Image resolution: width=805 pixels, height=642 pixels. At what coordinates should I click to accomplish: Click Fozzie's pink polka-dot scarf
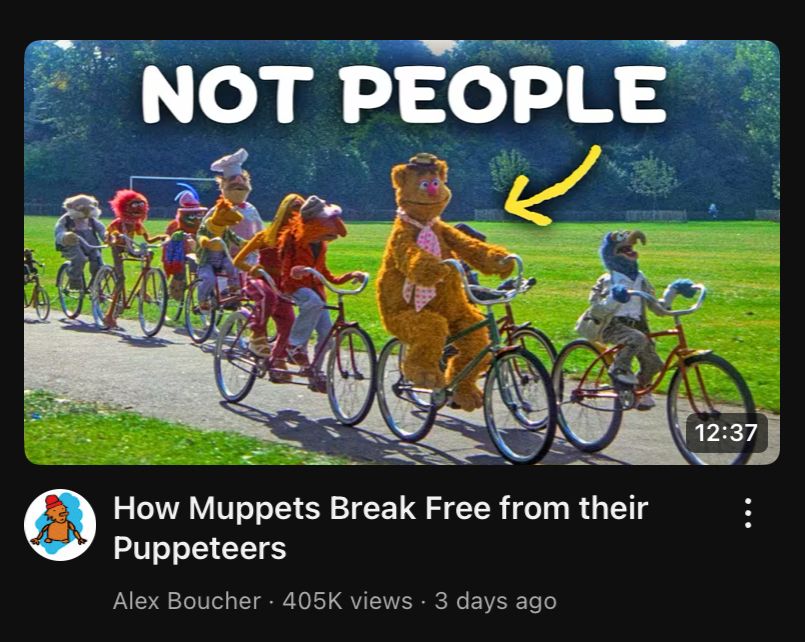tap(424, 262)
